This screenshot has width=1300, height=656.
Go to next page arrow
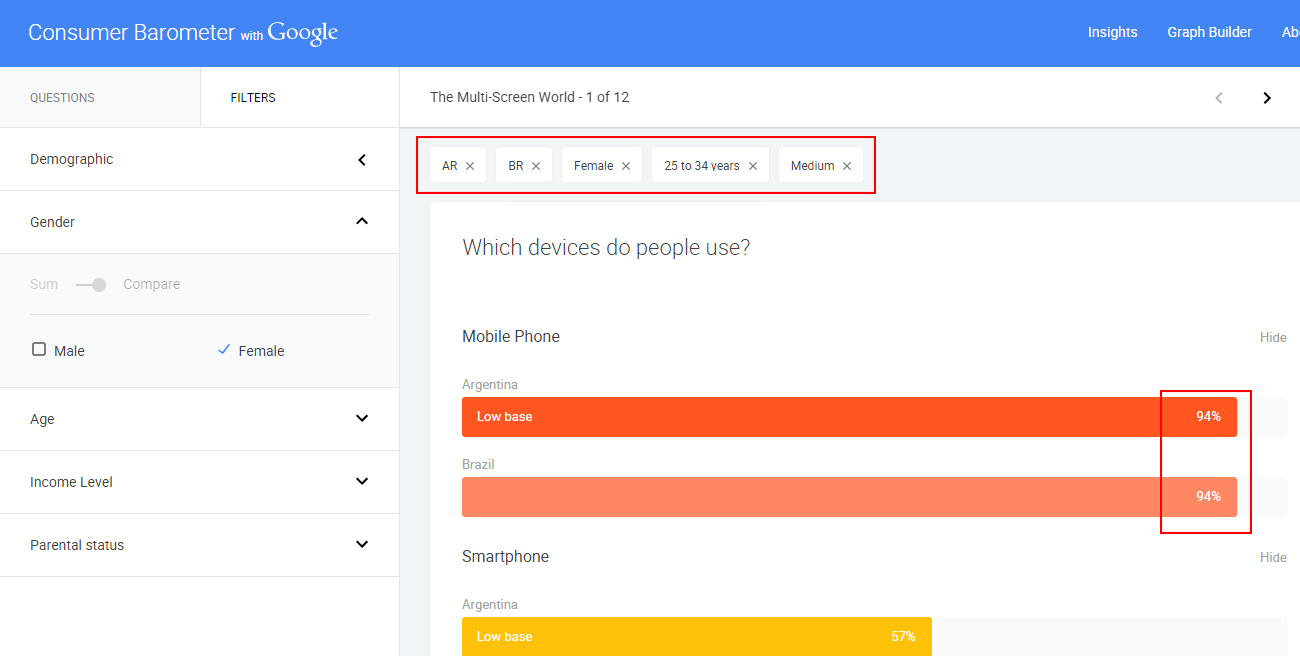tap(1267, 98)
